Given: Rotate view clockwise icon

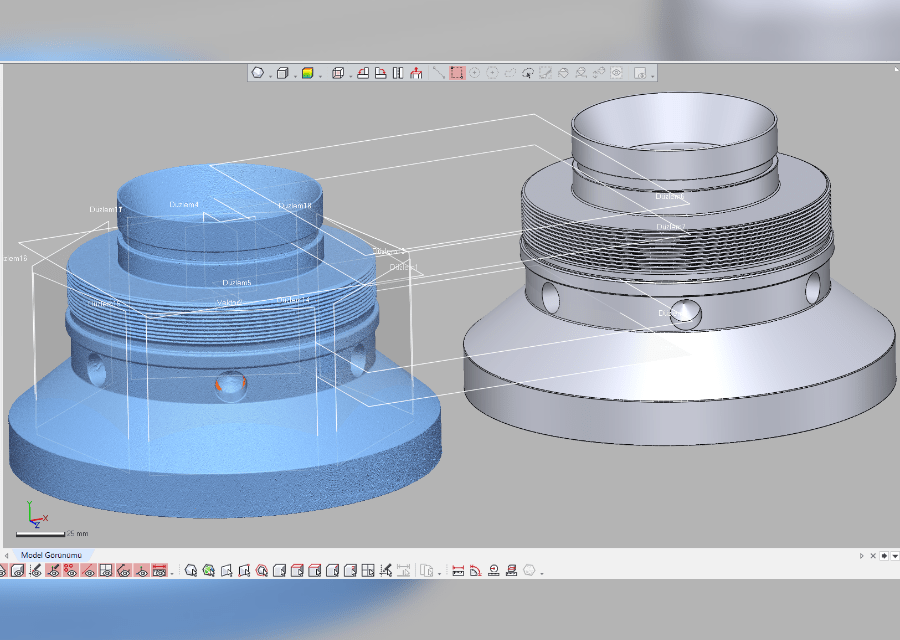Looking at the screenshot, I should 381,73.
